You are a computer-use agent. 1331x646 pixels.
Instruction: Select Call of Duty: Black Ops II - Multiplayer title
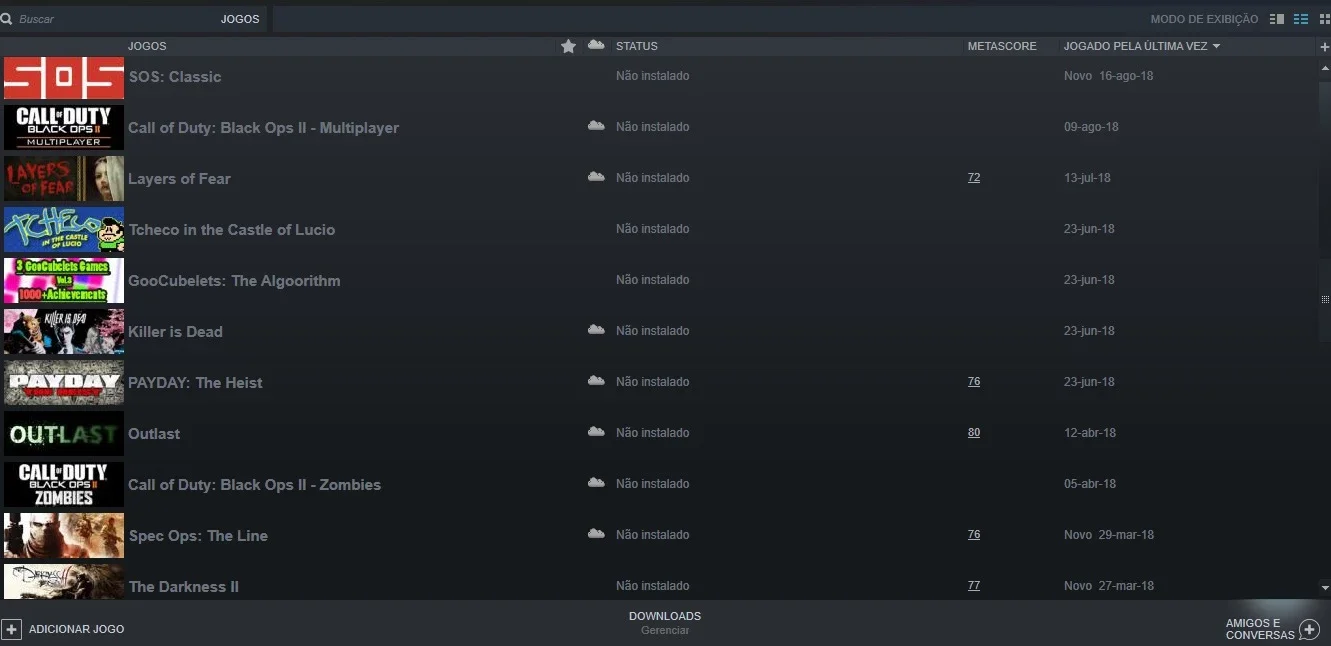(x=263, y=128)
